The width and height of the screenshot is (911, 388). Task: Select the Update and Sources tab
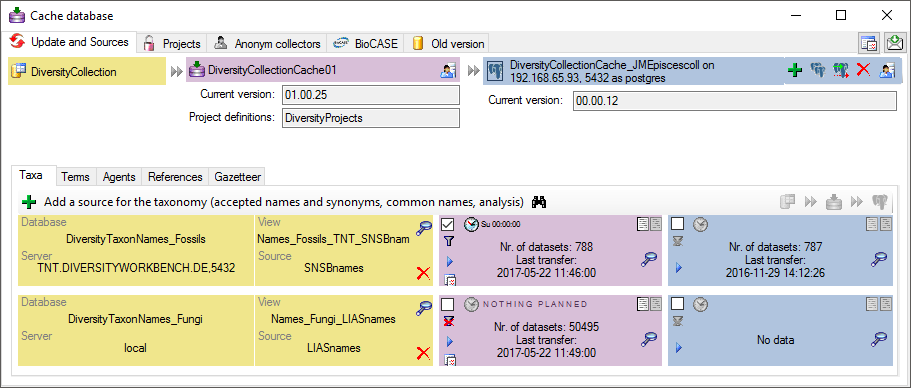pyautogui.click(x=69, y=42)
